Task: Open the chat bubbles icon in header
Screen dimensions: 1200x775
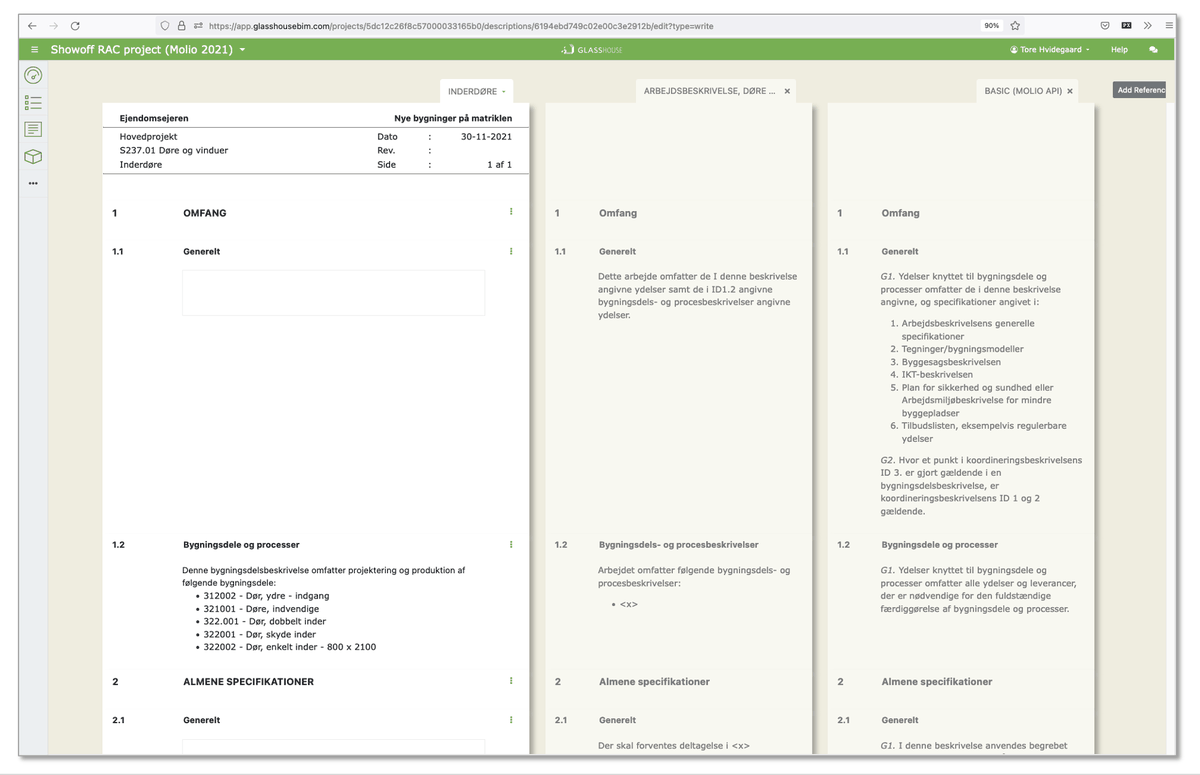Action: click(1153, 49)
